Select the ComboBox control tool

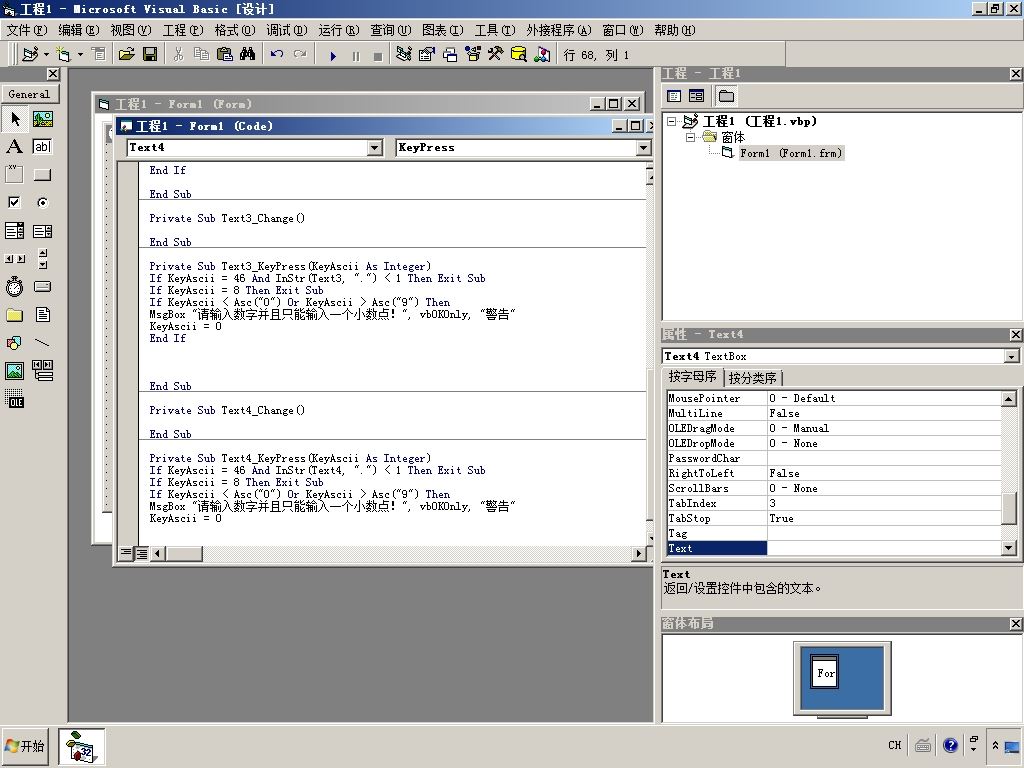14,231
